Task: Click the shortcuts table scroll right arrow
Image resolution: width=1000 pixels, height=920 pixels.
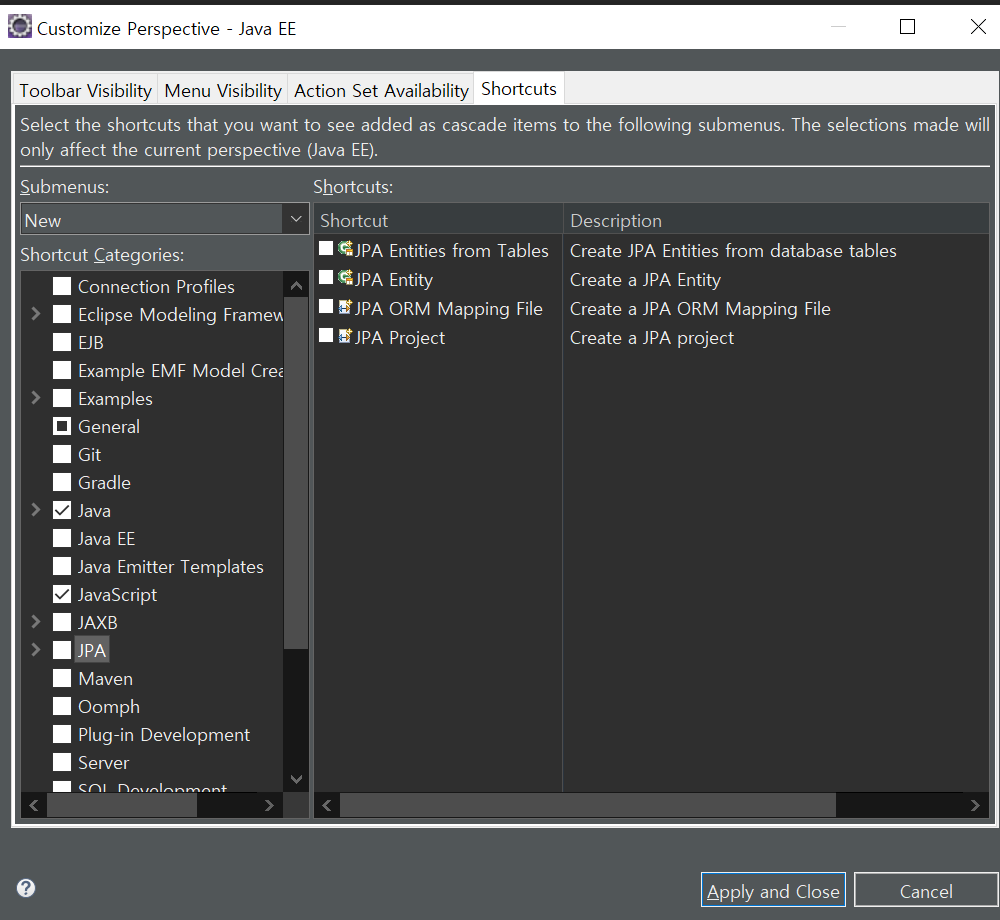Action: [x=975, y=805]
